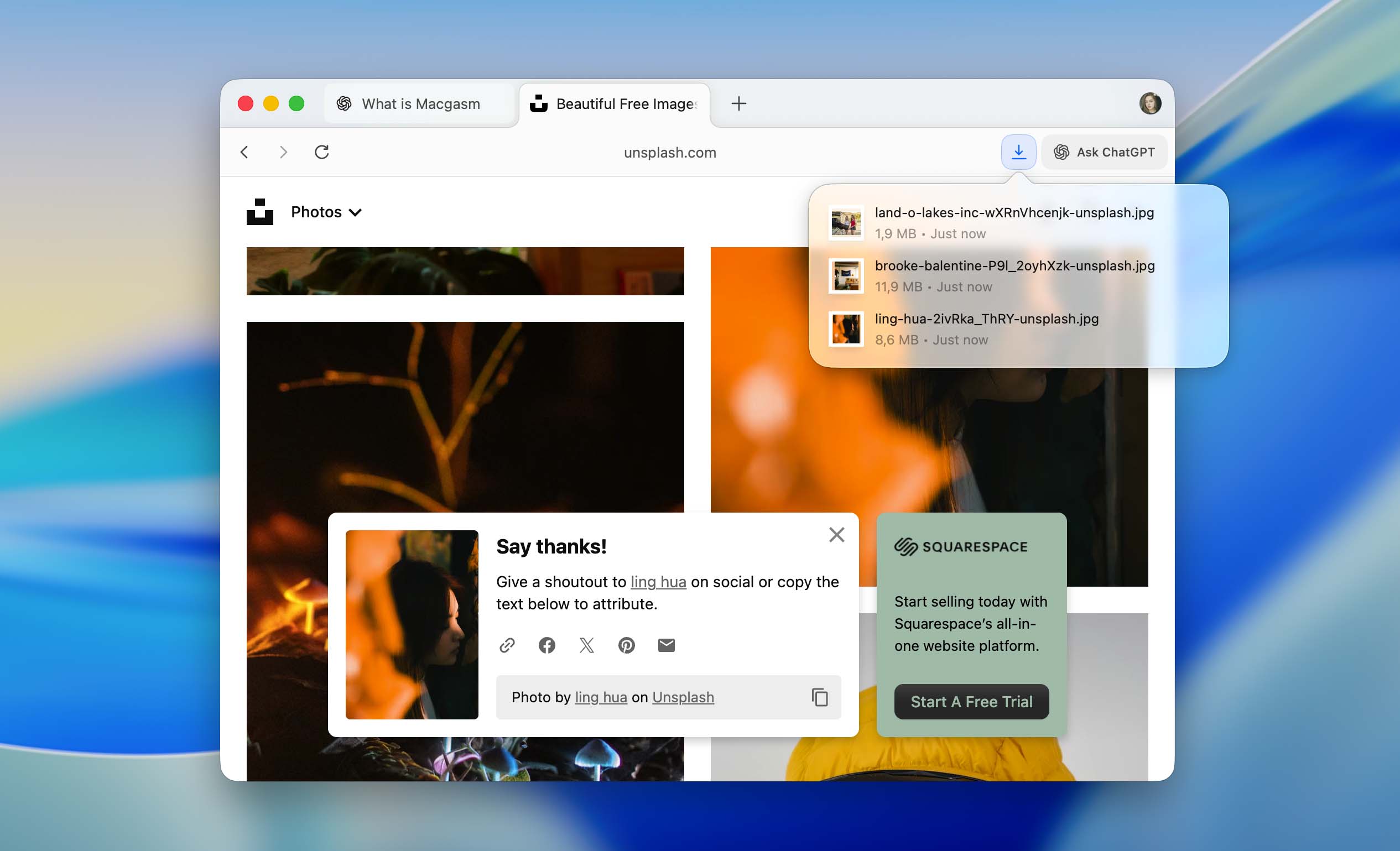
Task: Copy the ling hua attribution text
Action: point(820,697)
